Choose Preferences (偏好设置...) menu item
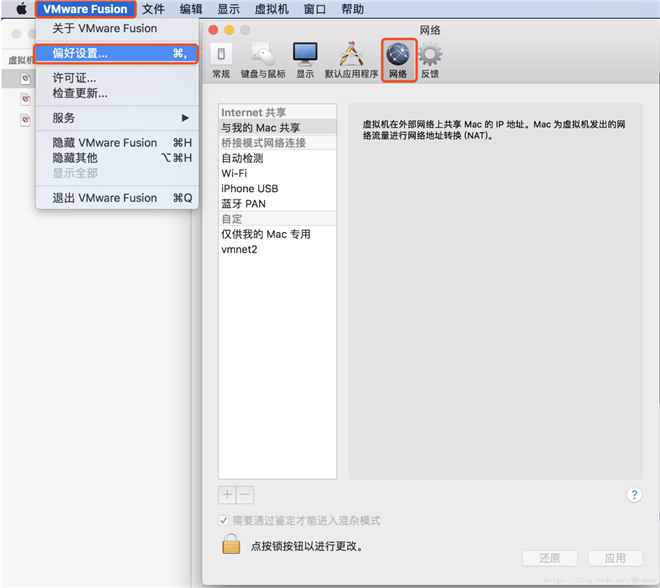The height and width of the screenshot is (588, 660). [x=117, y=53]
